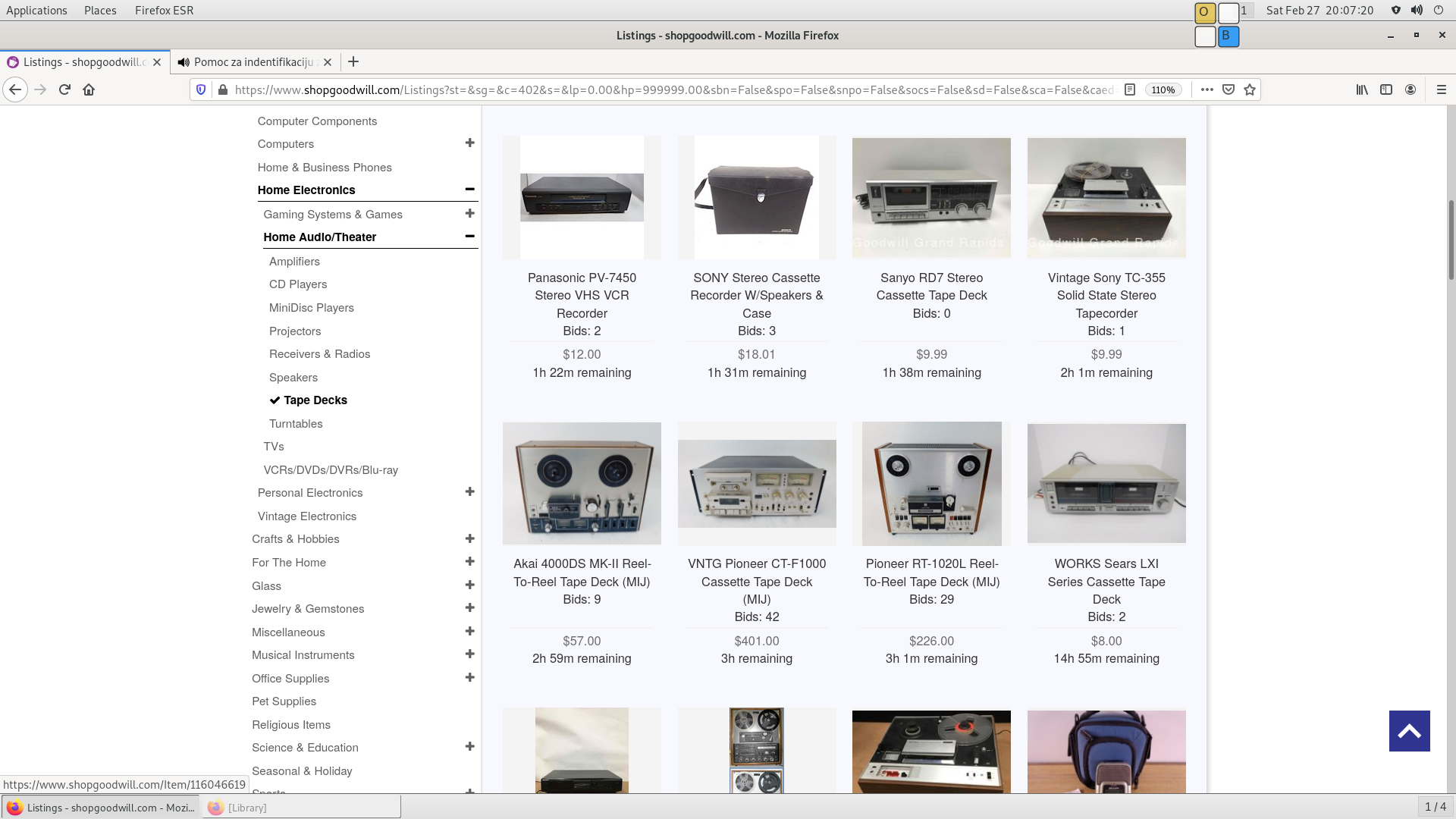Save page to Pocket

[x=1228, y=89]
